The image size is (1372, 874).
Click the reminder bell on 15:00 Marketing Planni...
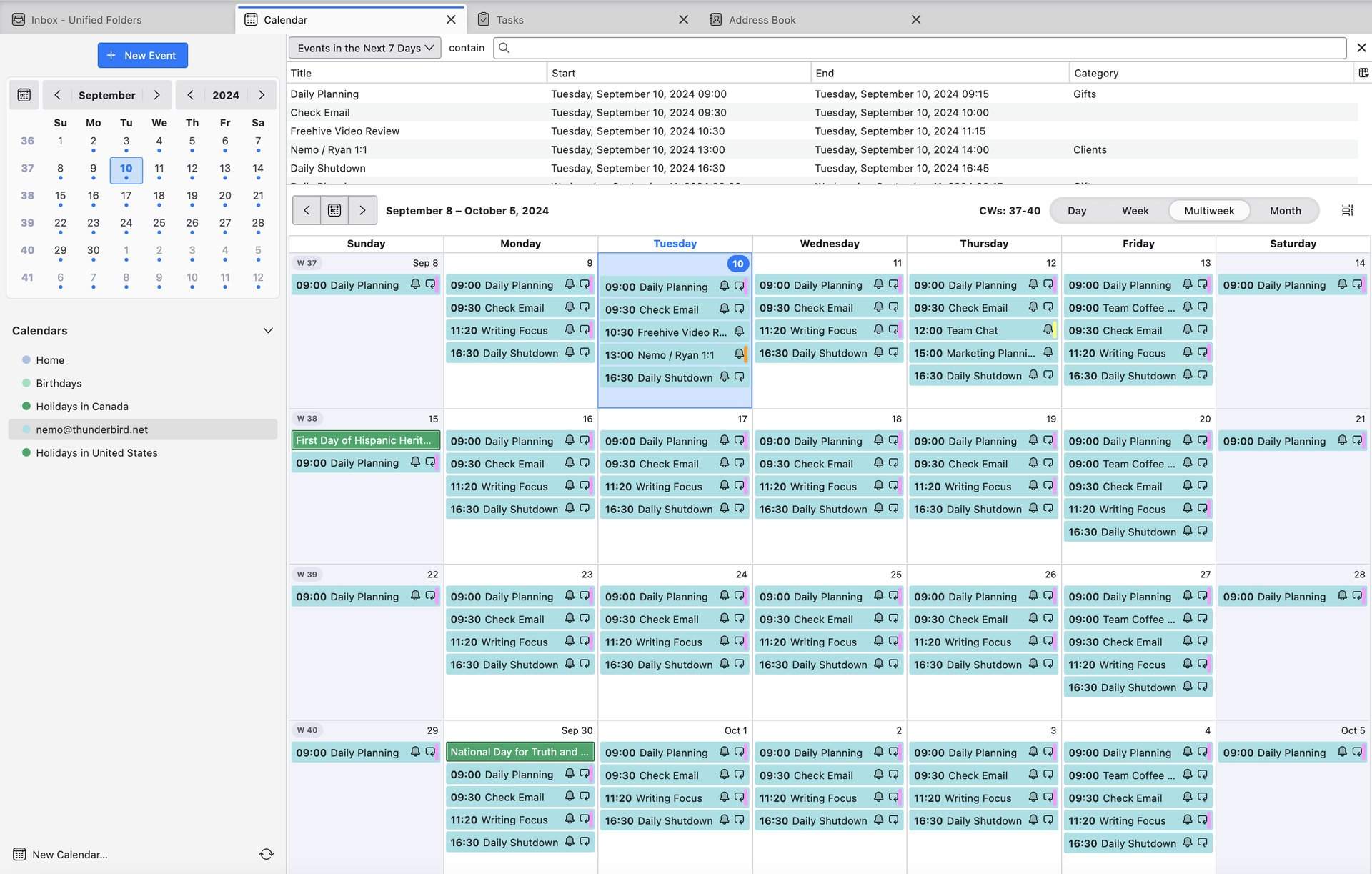click(x=1048, y=352)
